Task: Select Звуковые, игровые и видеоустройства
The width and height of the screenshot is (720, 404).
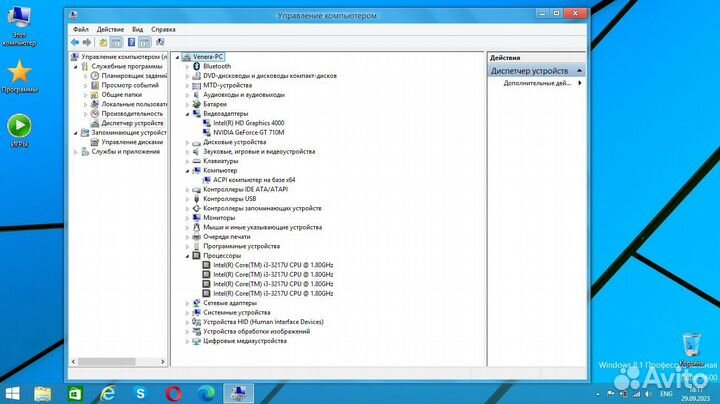Action: coord(259,152)
